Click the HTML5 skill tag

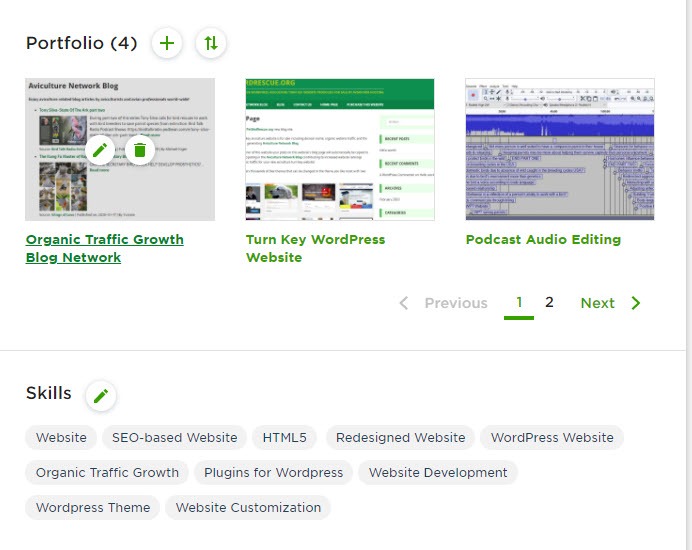[x=284, y=437]
